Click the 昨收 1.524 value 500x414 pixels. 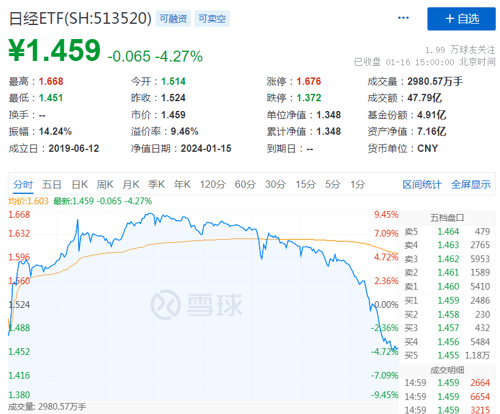pos(173,98)
